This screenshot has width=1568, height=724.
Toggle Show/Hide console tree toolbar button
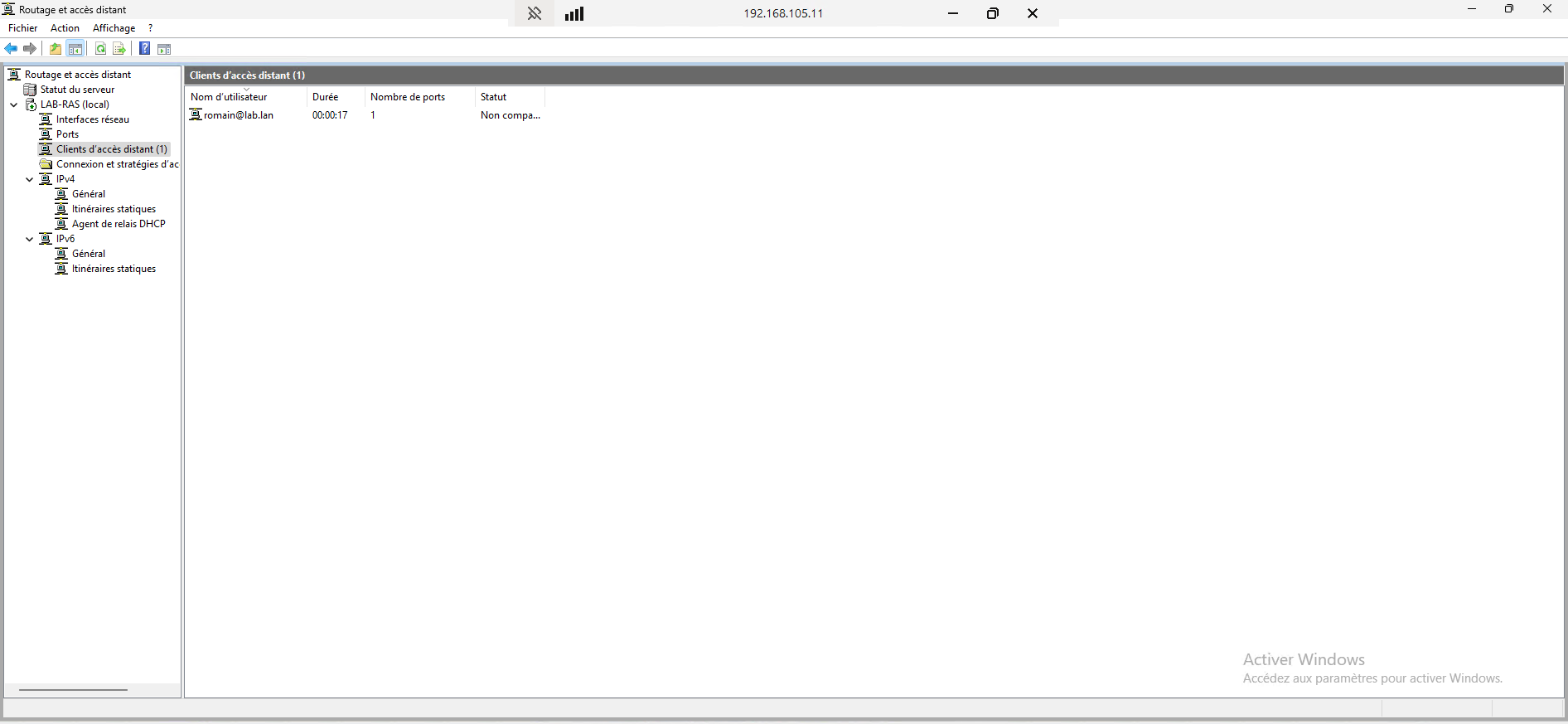pyautogui.click(x=75, y=49)
